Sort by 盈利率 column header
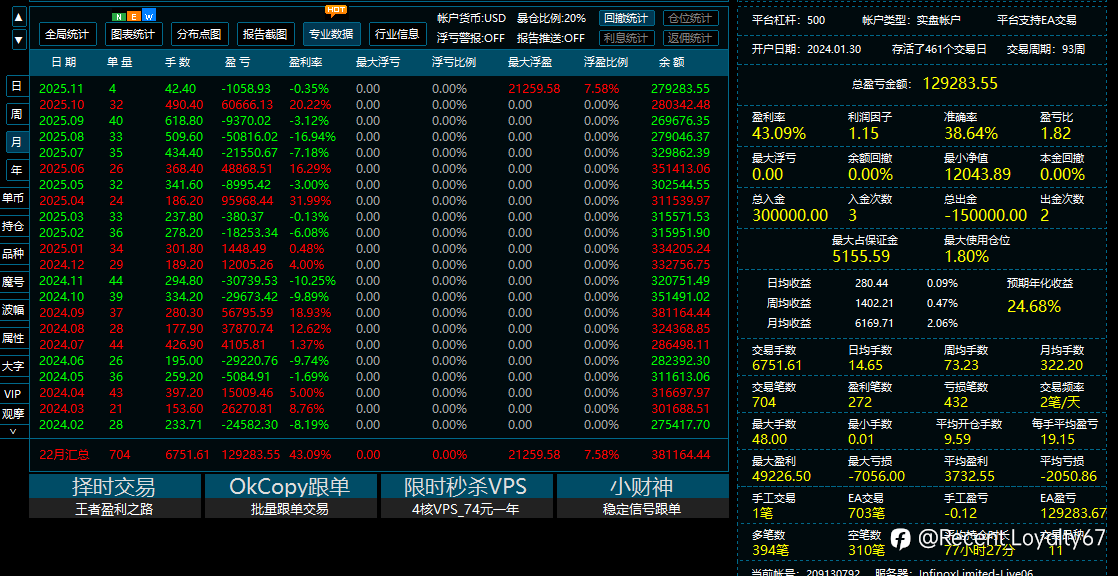Screen dimensions: 1118x576 tap(306, 63)
